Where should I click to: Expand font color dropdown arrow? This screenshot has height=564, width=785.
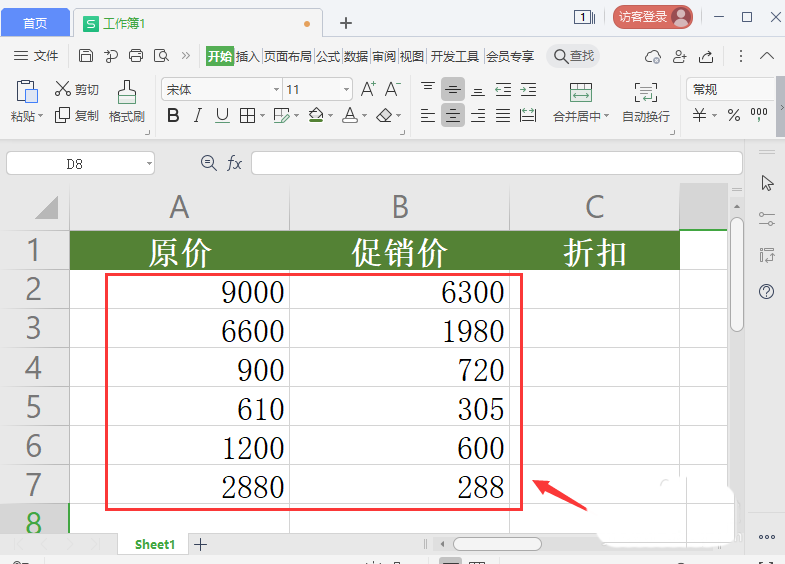click(364, 116)
